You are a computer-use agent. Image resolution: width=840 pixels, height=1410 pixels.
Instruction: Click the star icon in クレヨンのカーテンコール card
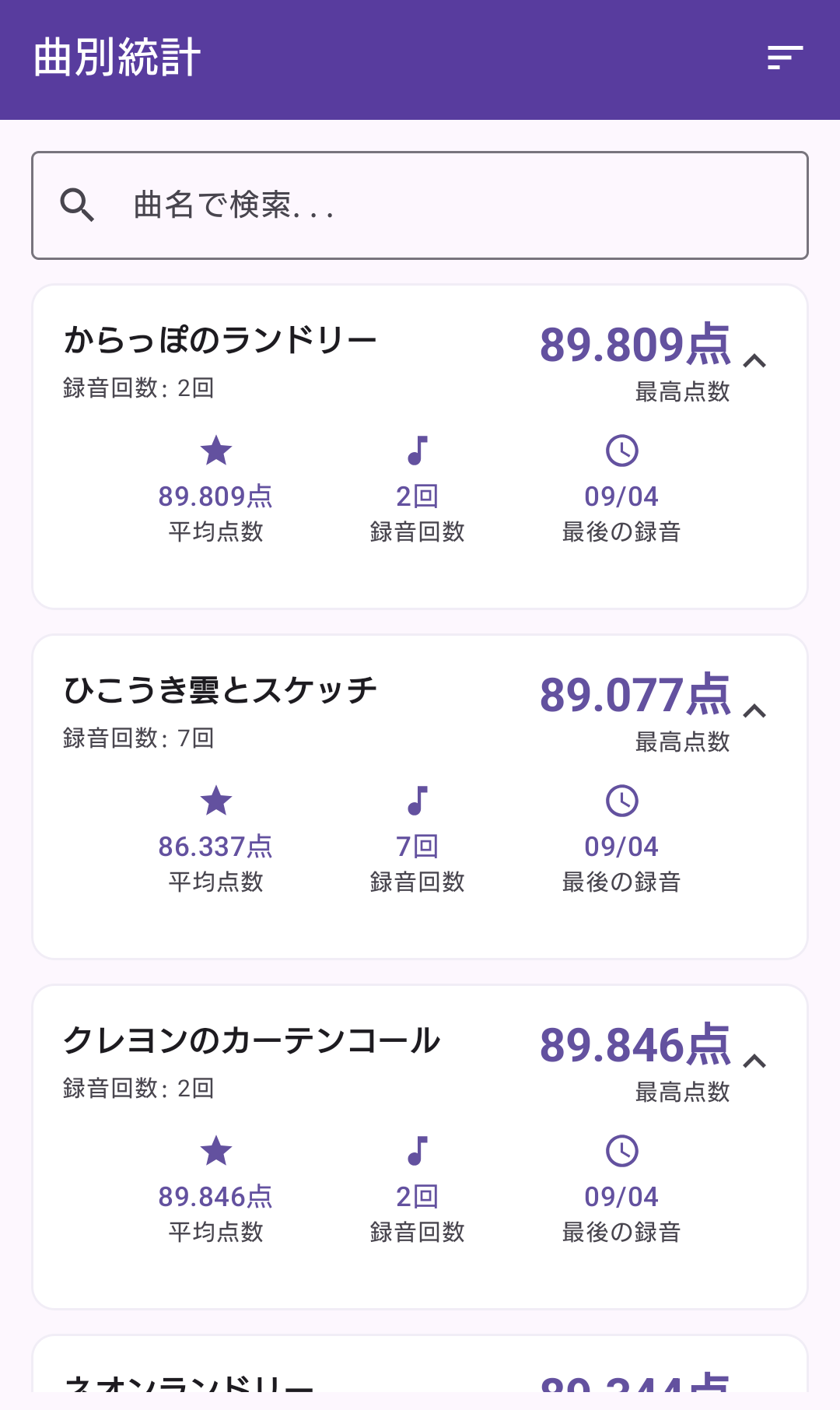pyautogui.click(x=216, y=1151)
